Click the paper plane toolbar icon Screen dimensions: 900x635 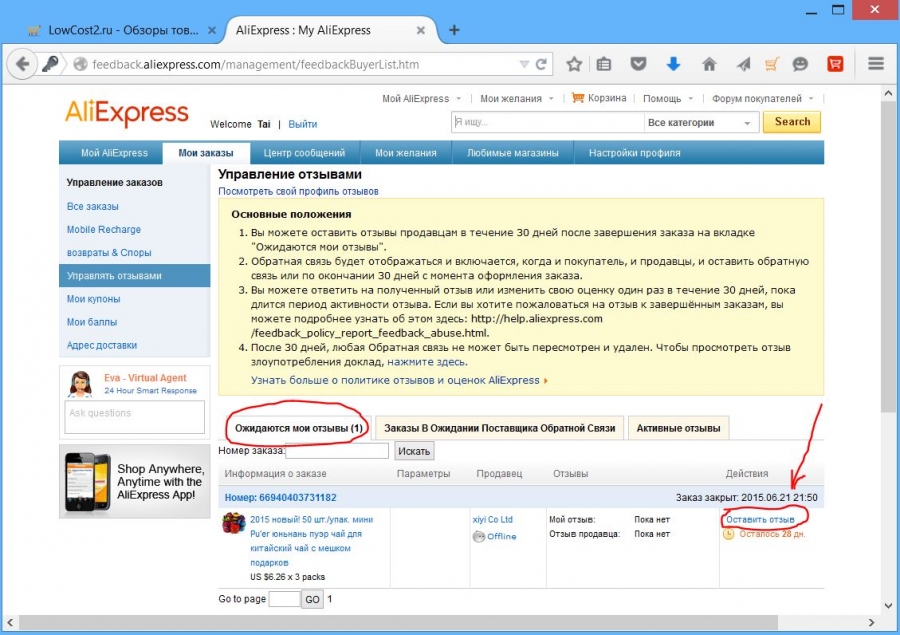coord(743,64)
